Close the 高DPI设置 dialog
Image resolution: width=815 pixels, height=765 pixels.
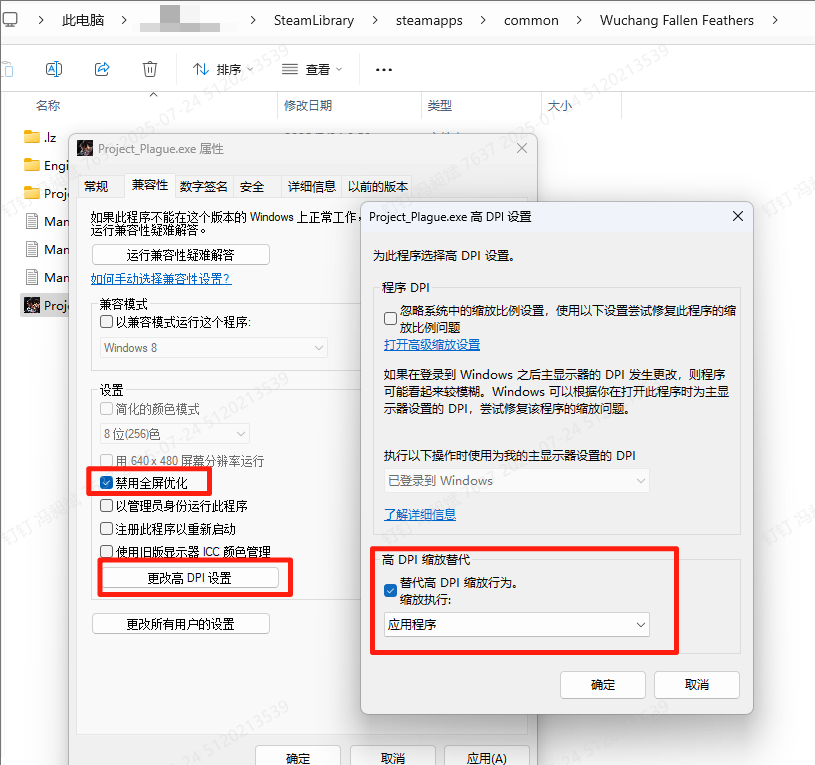738,216
